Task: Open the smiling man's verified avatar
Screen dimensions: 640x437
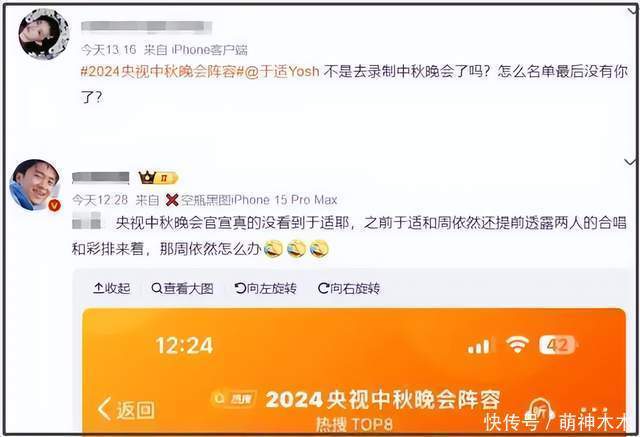Action: click(35, 185)
